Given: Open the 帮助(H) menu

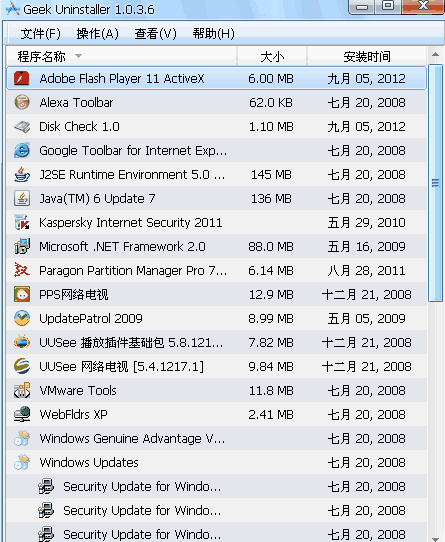Looking at the screenshot, I should [213, 34].
